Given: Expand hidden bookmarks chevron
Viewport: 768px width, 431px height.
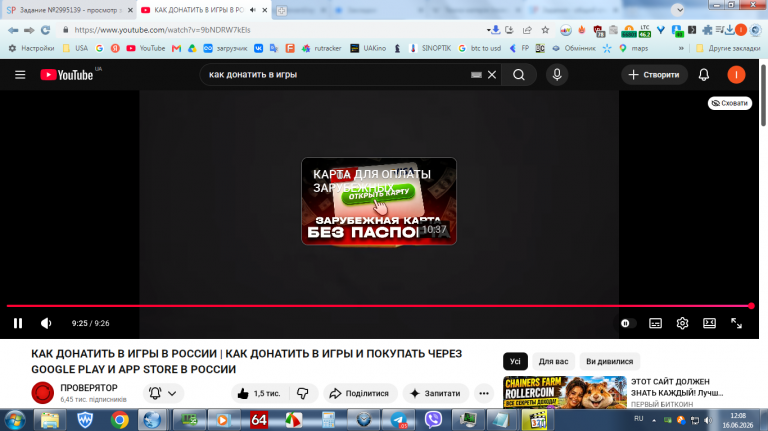Looking at the screenshot, I should click(681, 48).
